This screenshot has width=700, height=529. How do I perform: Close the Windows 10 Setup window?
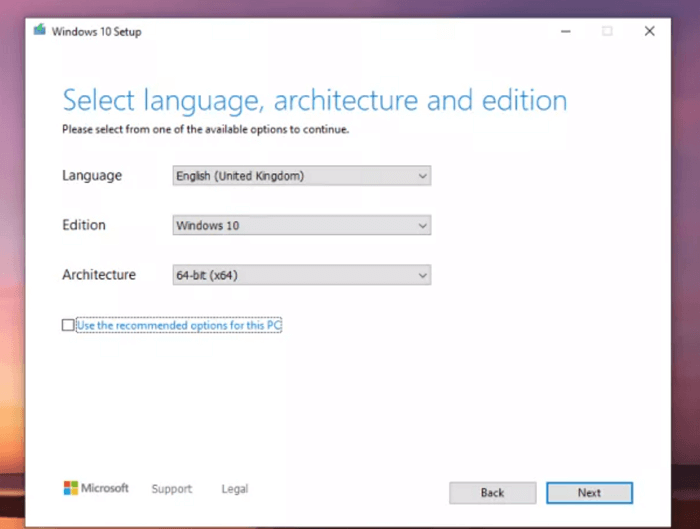click(x=650, y=31)
